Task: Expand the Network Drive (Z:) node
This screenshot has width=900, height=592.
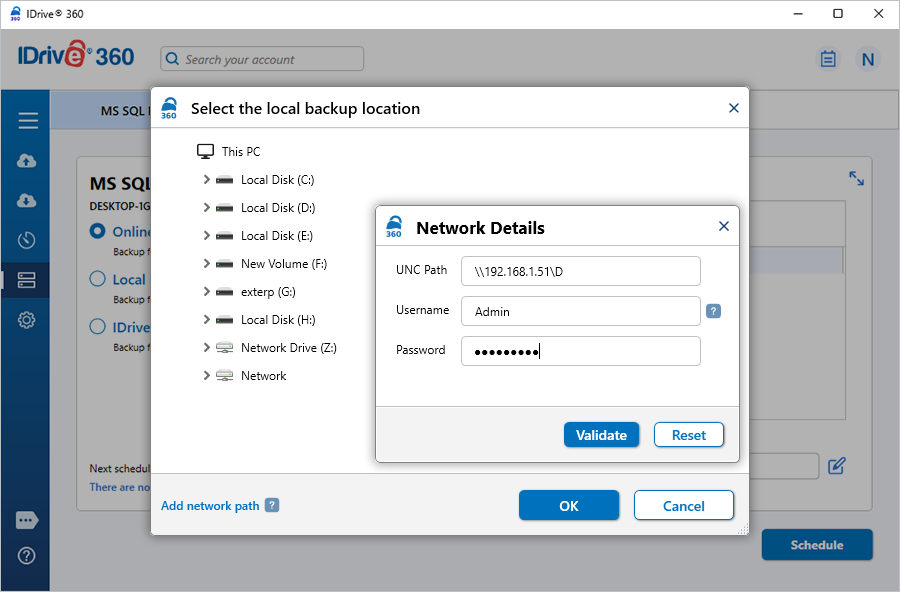Action: pyautogui.click(x=206, y=348)
